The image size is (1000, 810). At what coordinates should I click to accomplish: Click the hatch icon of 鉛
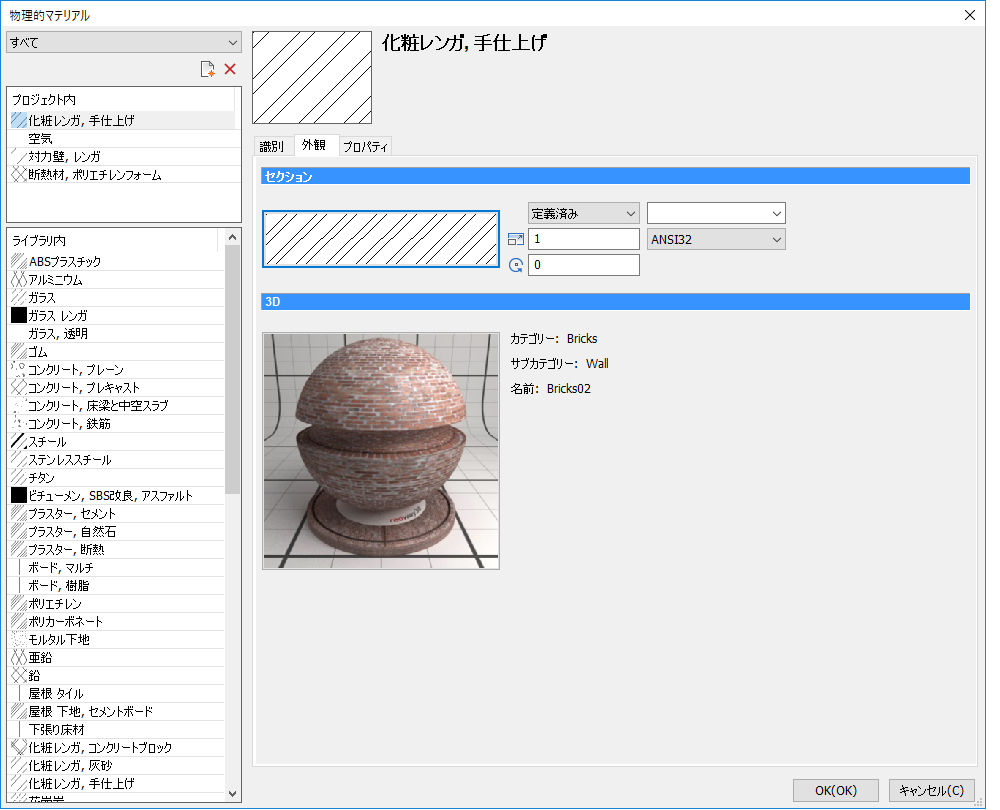coord(18,675)
